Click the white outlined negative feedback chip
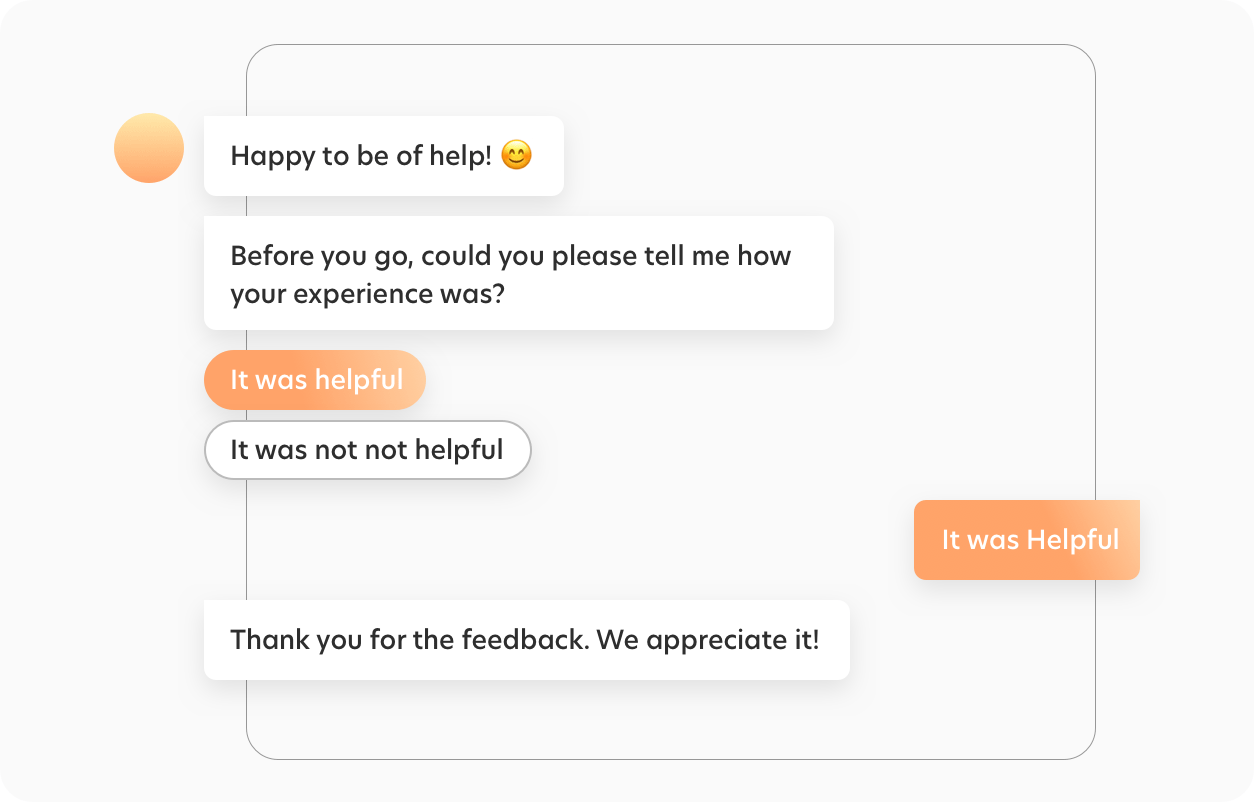This screenshot has height=802, width=1254. [x=367, y=450]
